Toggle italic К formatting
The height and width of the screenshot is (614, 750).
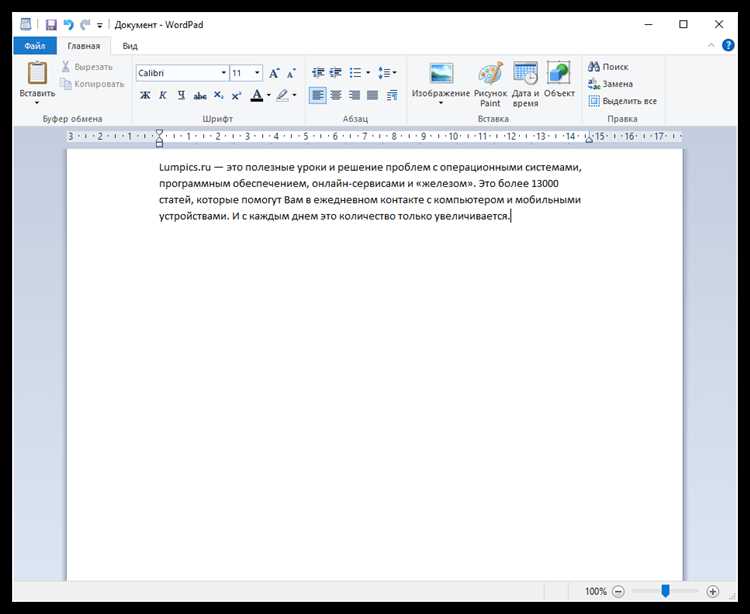[163, 96]
